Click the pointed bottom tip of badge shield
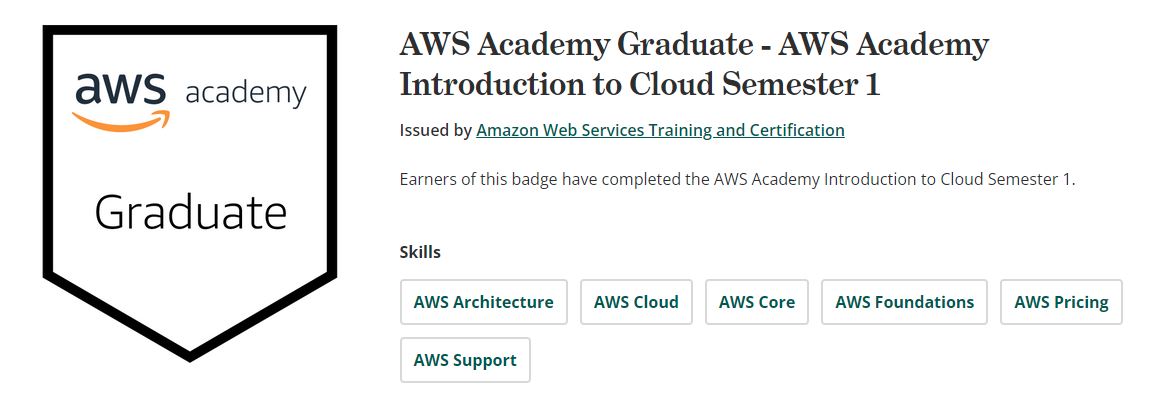 190,352
